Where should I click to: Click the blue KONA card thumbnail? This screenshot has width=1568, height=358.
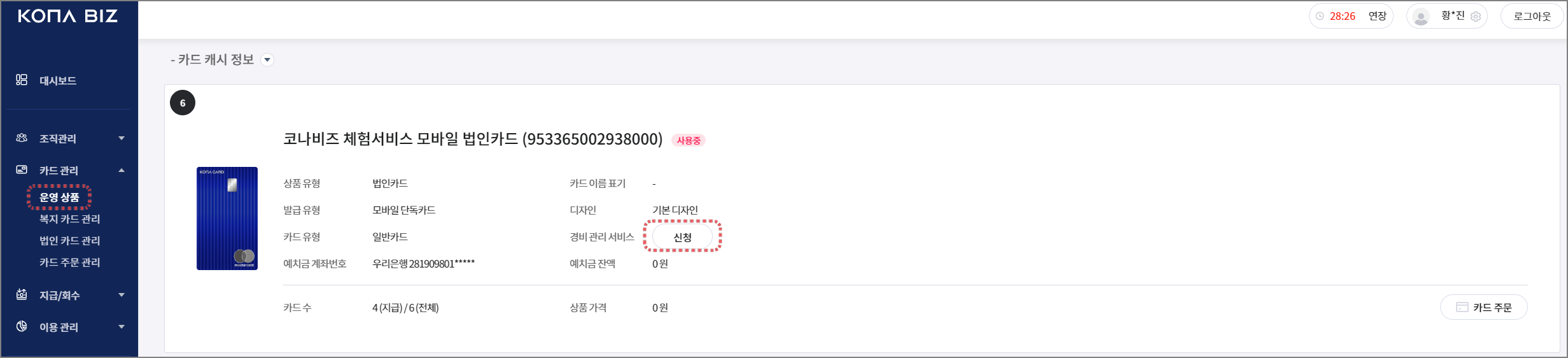(x=227, y=218)
